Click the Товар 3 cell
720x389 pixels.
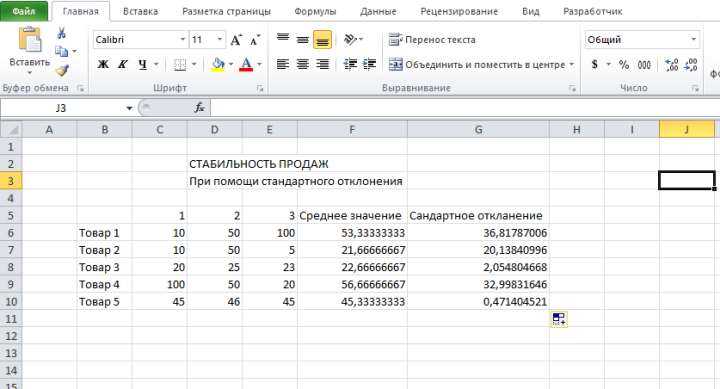coord(105,267)
